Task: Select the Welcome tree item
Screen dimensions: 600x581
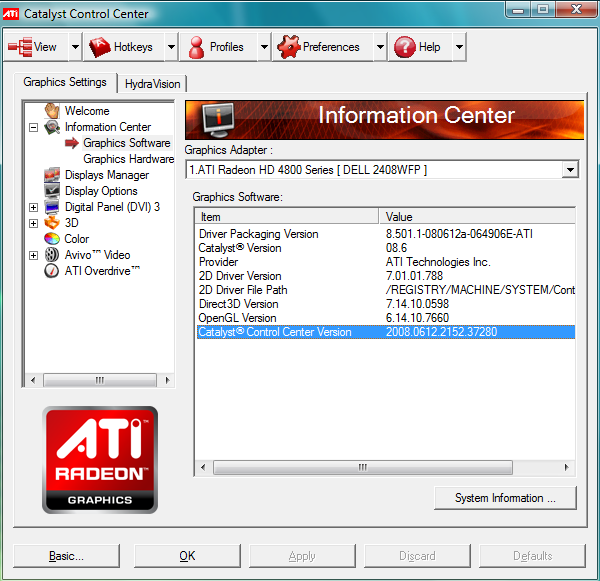Action: [87, 111]
